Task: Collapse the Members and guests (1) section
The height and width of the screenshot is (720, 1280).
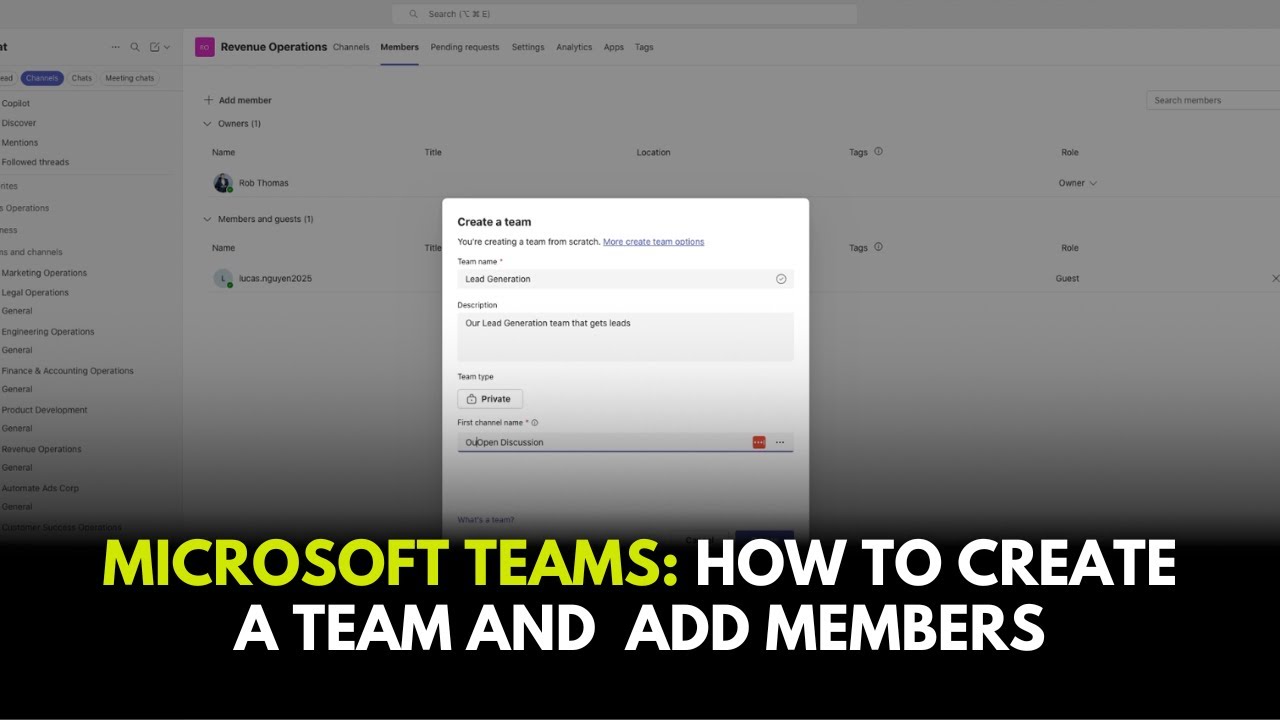Action: [x=207, y=219]
